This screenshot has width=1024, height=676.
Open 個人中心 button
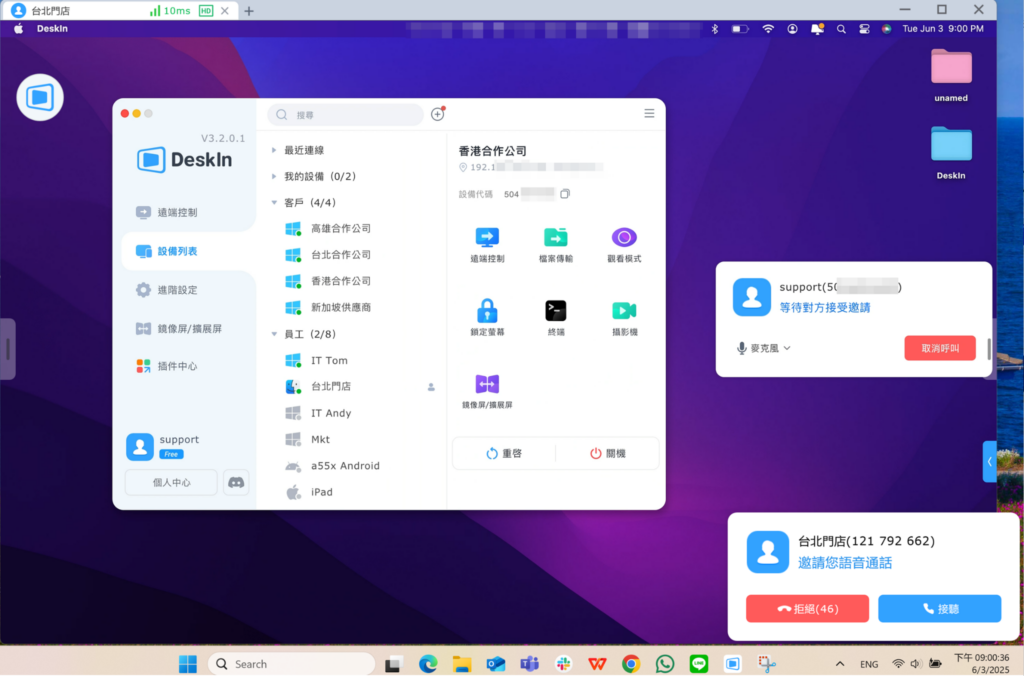click(171, 483)
